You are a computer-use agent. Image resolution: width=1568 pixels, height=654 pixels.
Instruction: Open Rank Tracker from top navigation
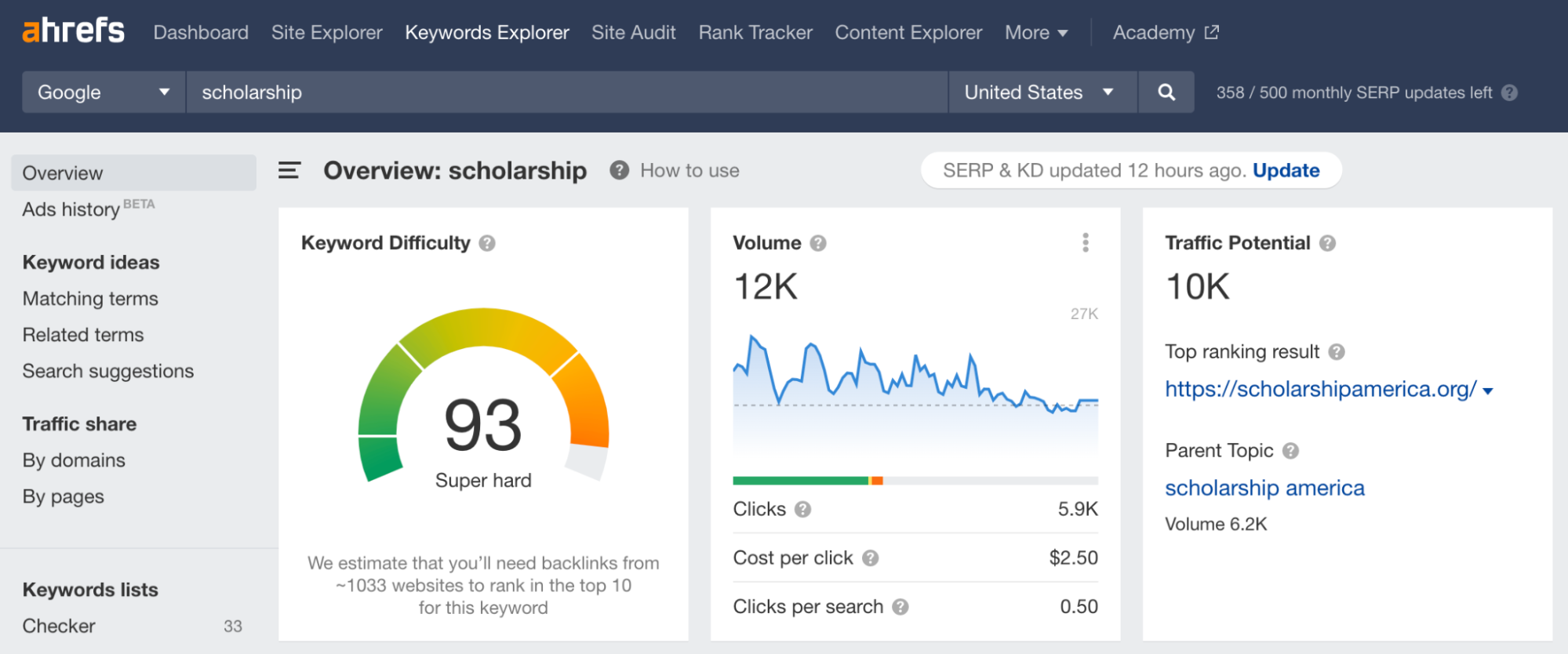755,33
